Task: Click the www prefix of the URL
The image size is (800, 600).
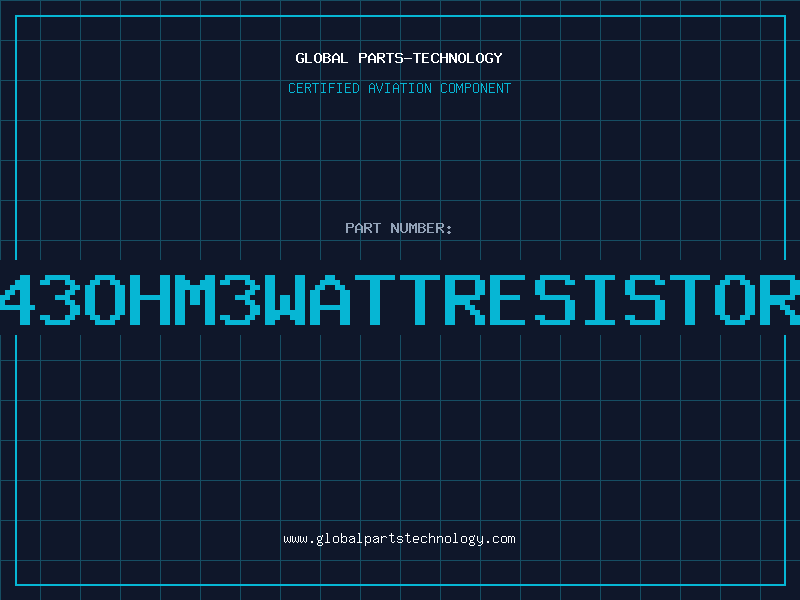Action: [295, 539]
